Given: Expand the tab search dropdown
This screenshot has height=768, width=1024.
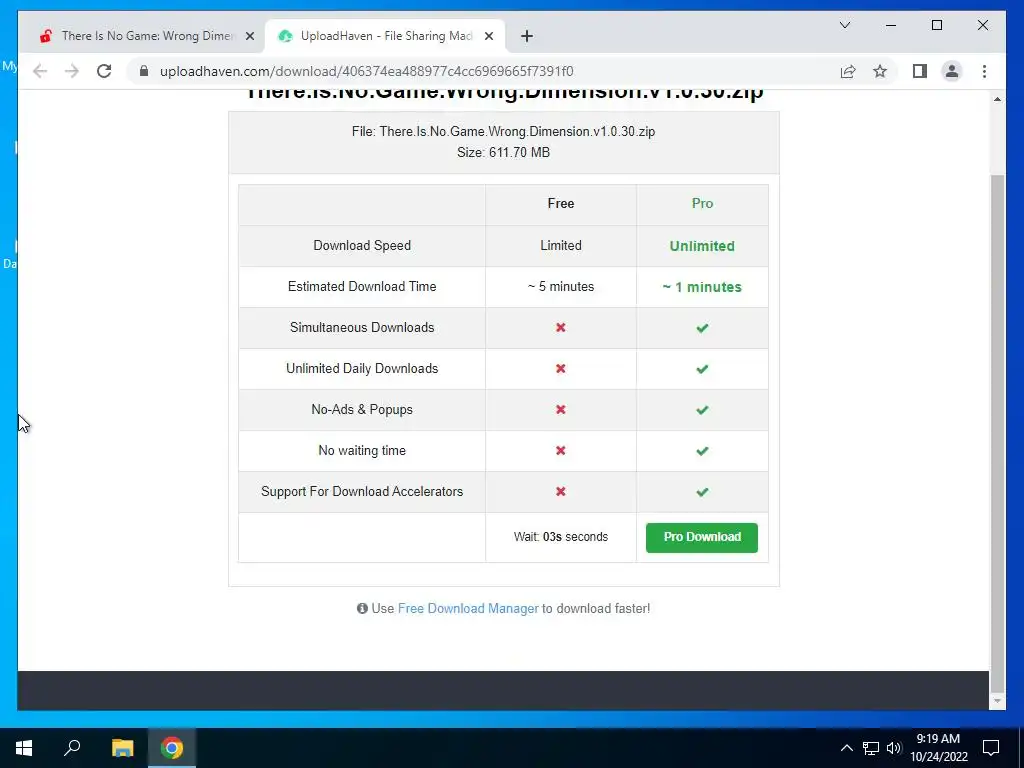Looking at the screenshot, I should [x=844, y=25].
